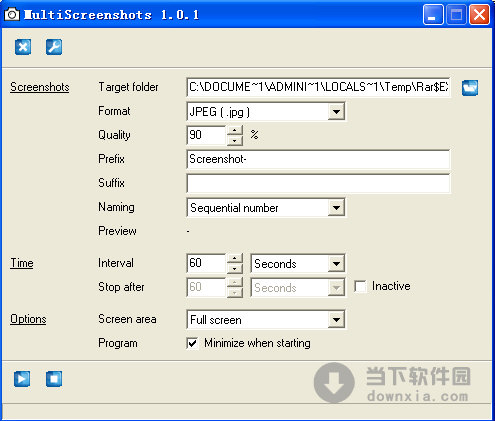Stop capturing with the stop icon

pos(54,379)
